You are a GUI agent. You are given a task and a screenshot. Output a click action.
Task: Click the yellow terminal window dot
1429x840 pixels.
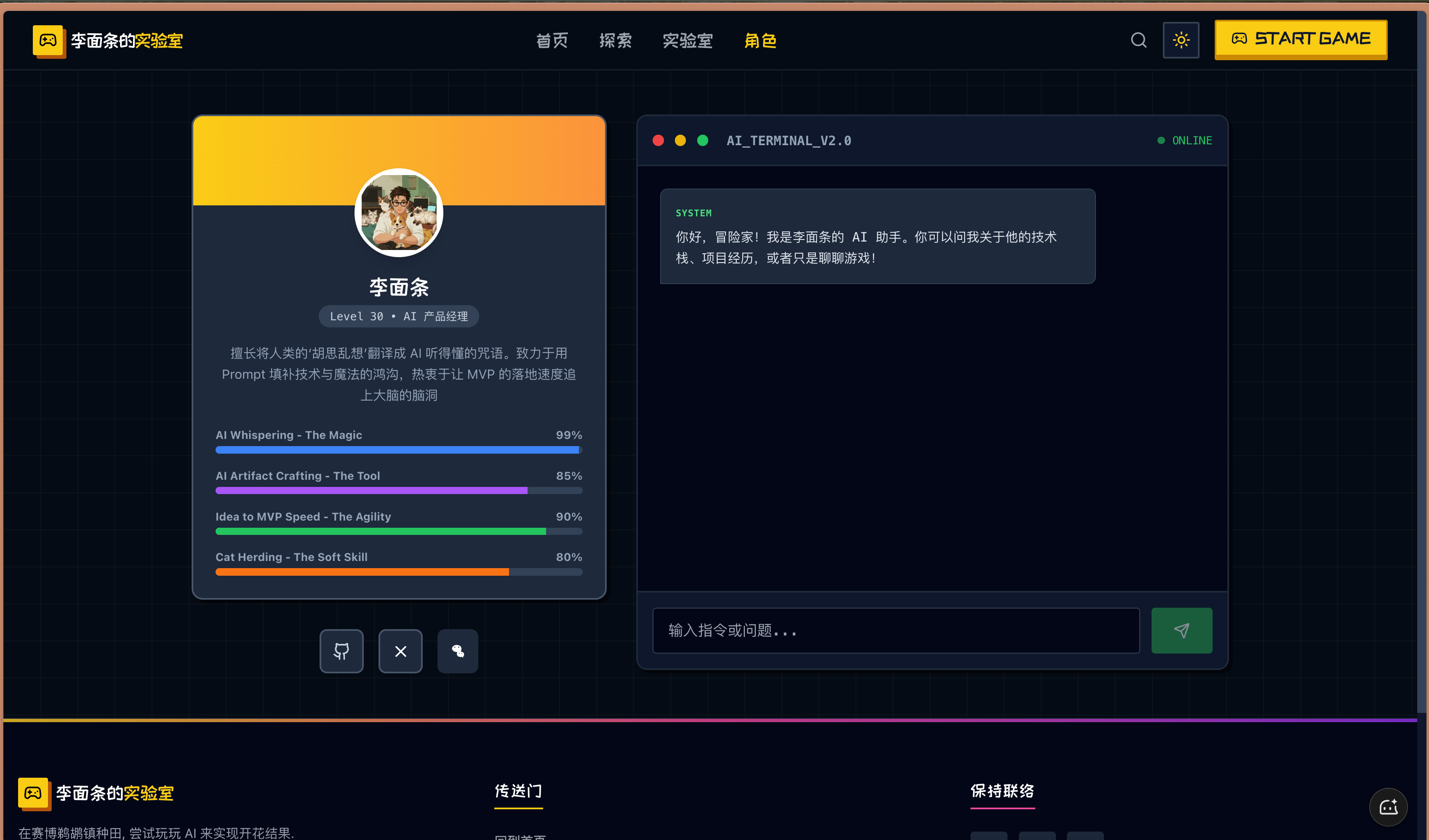coord(680,141)
